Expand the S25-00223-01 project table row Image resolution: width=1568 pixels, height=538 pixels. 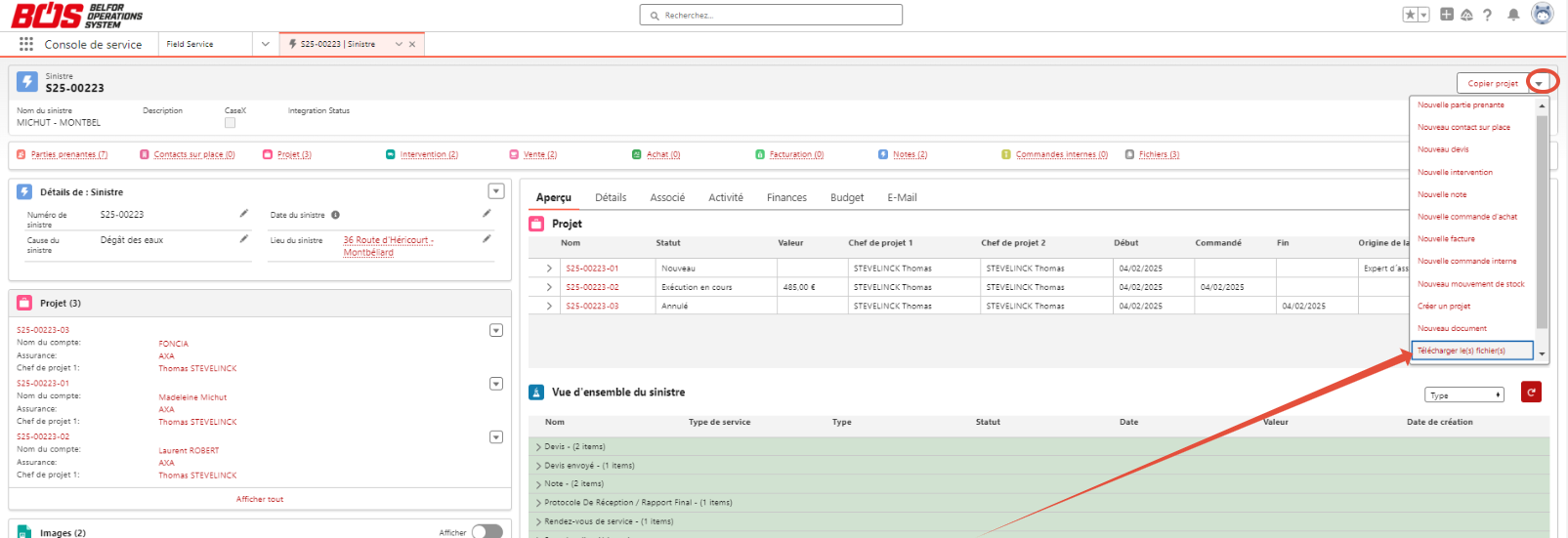click(x=549, y=269)
